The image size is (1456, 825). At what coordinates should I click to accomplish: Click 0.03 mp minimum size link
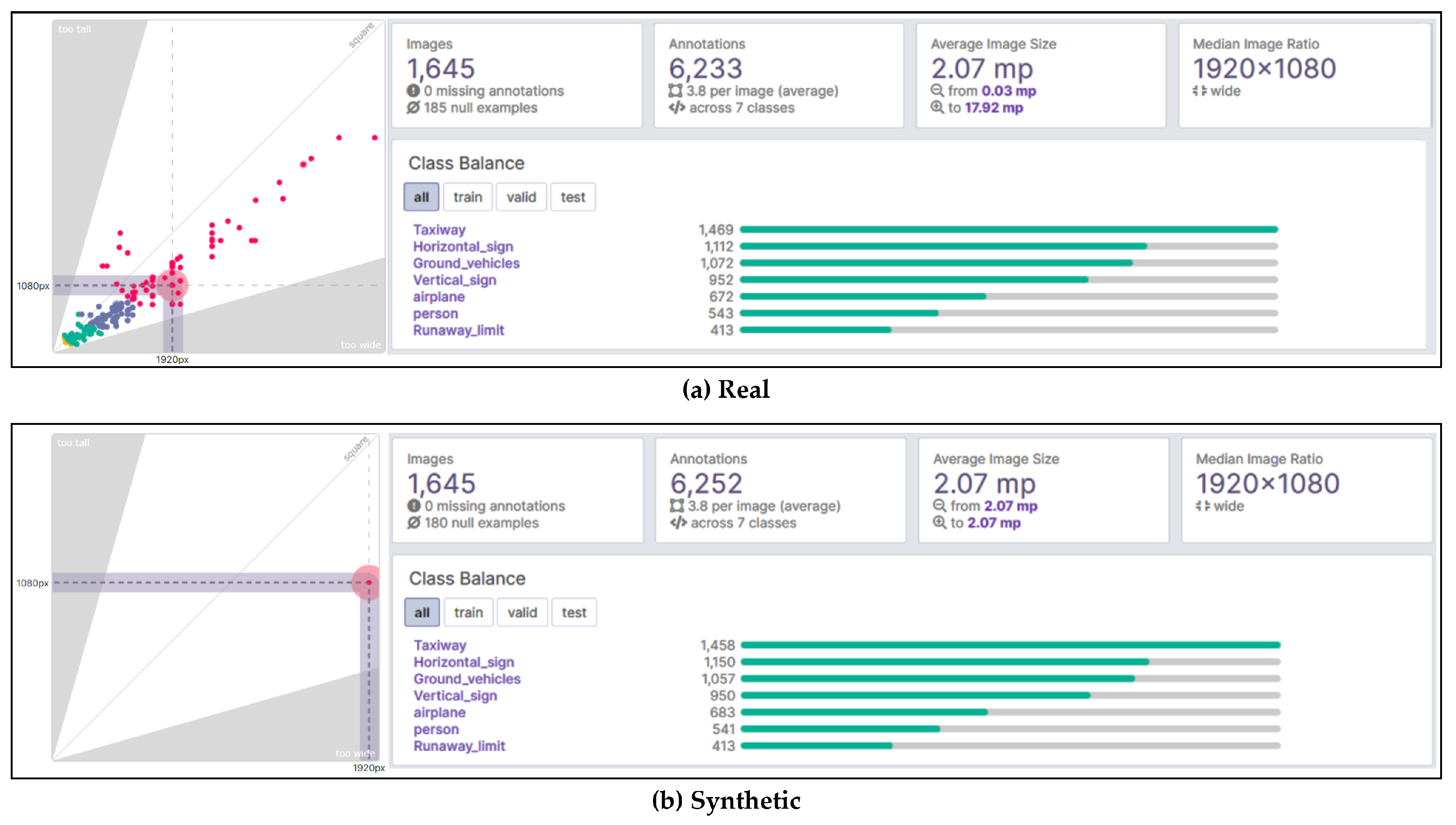1008,91
